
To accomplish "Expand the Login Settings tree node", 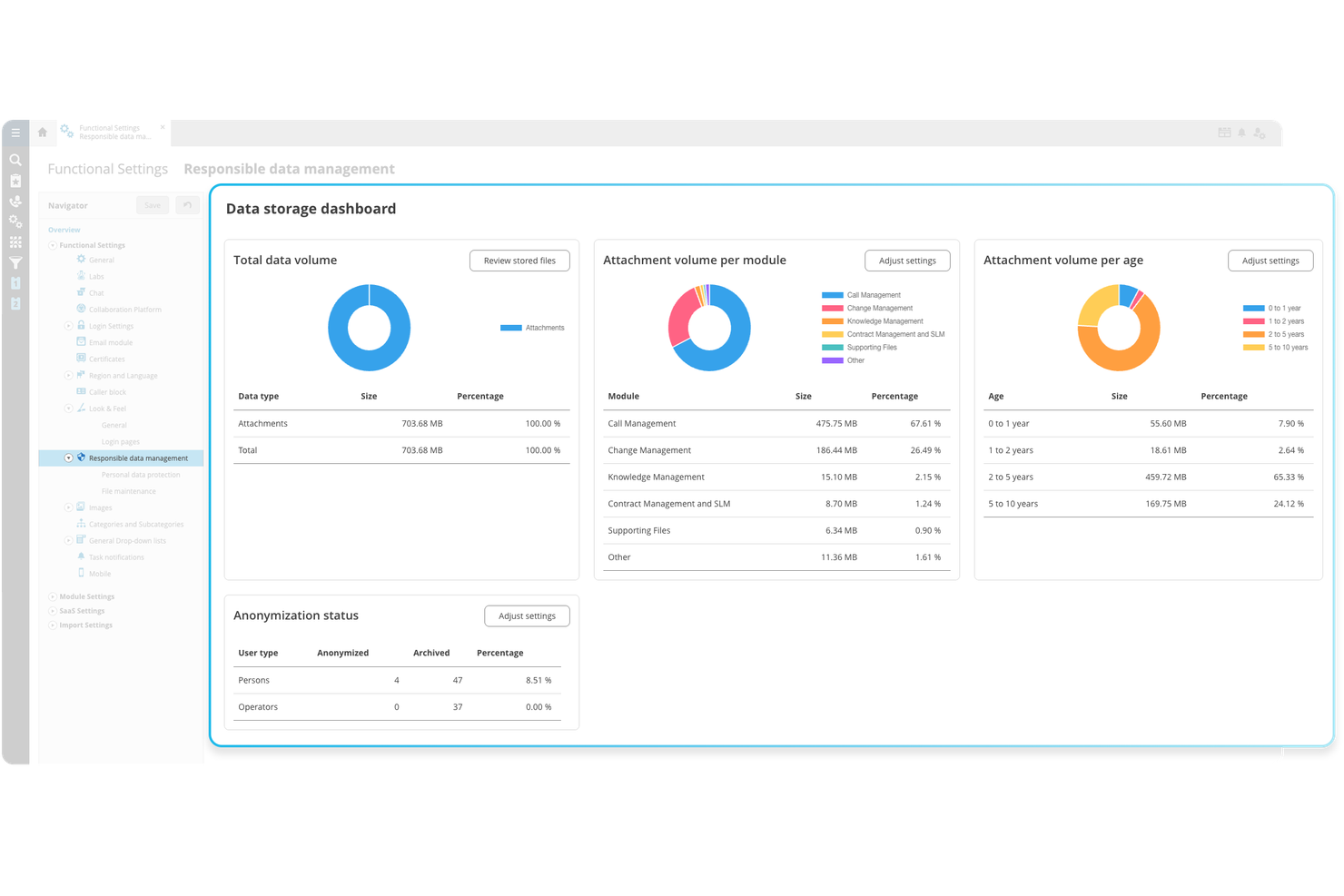I will [68, 326].
